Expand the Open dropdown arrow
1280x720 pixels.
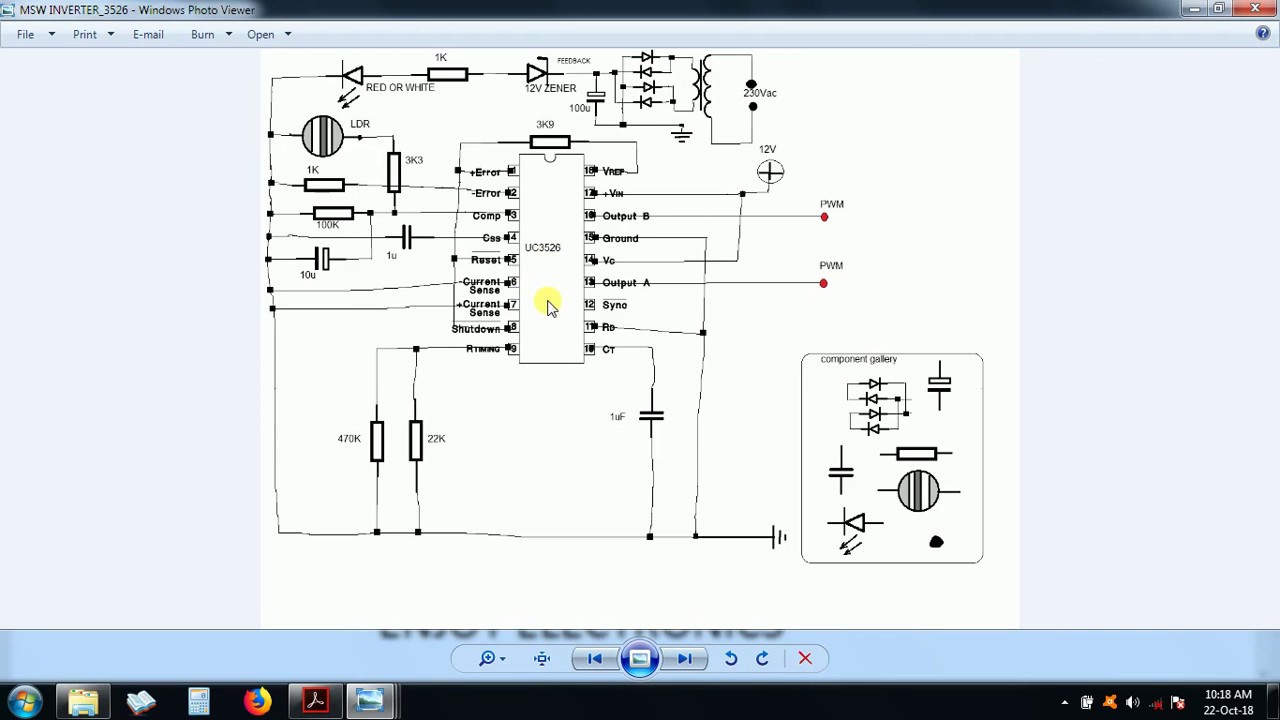point(288,34)
